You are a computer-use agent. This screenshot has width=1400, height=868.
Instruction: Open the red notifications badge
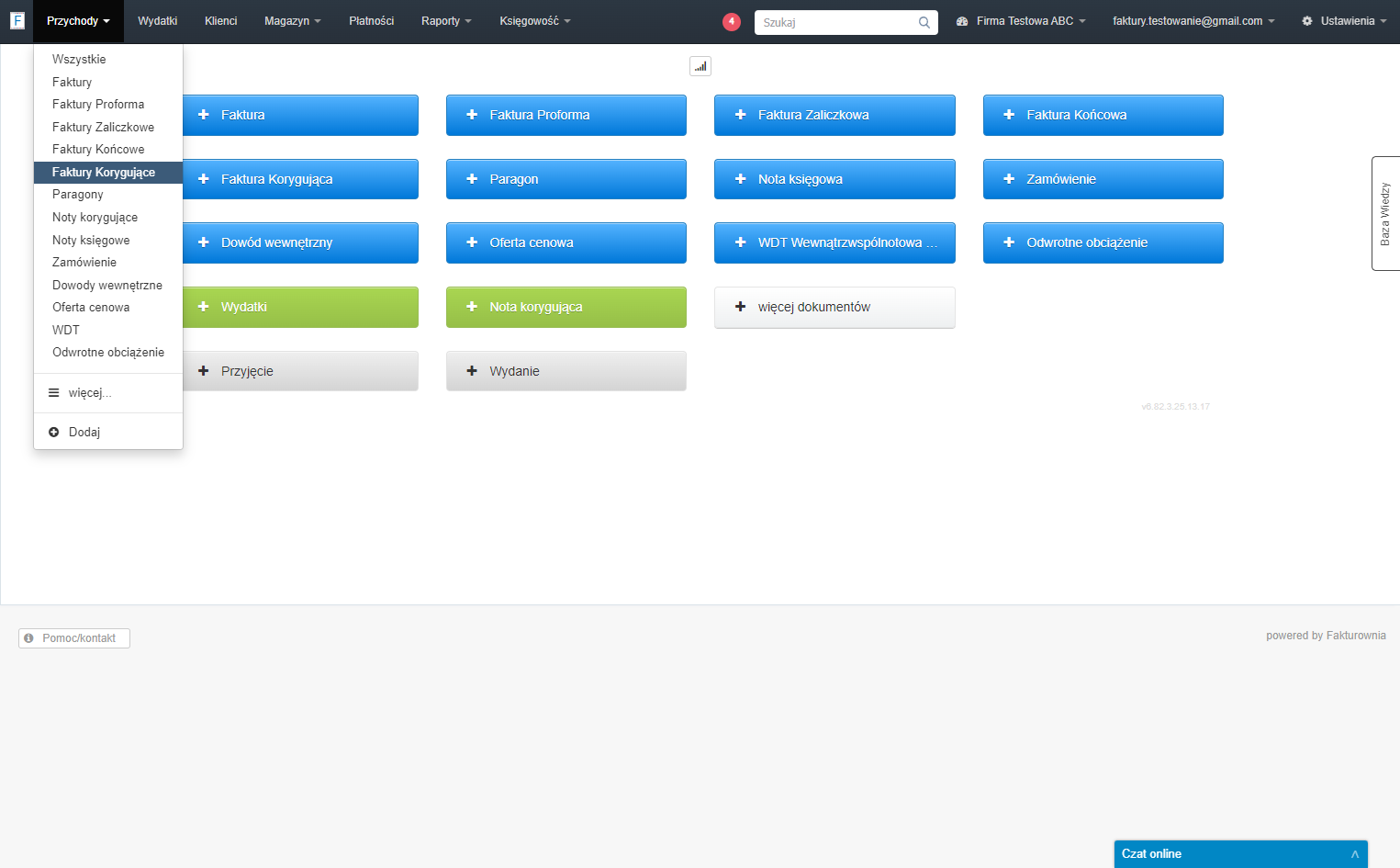tap(732, 21)
